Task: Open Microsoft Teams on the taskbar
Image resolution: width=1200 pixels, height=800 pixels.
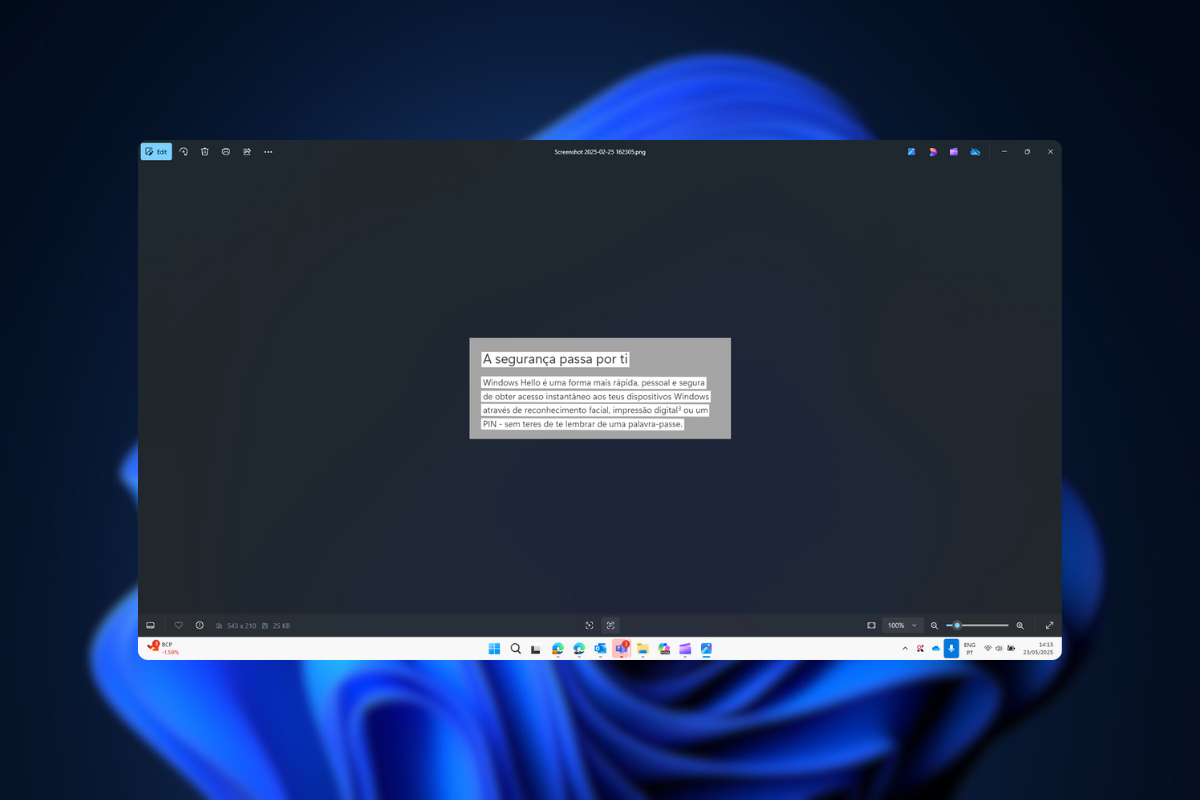Action: click(x=621, y=649)
